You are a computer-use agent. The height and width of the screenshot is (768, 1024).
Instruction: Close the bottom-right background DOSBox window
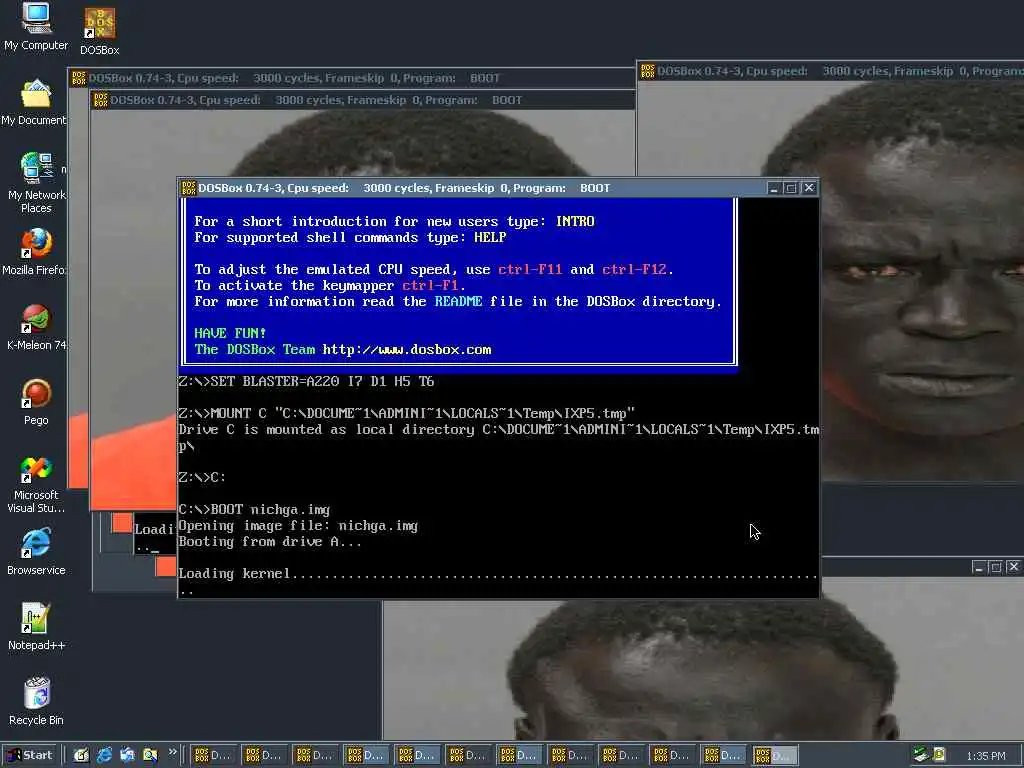coord(1014,567)
